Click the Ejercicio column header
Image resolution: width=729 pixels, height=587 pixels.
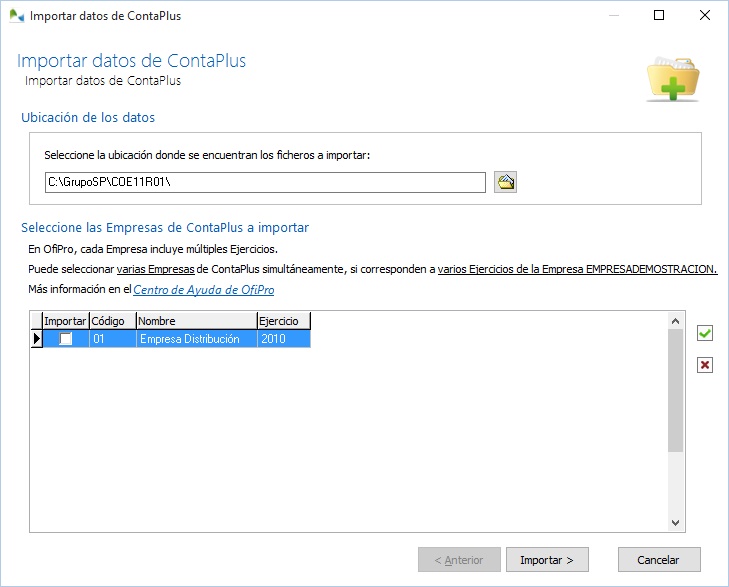click(283, 321)
